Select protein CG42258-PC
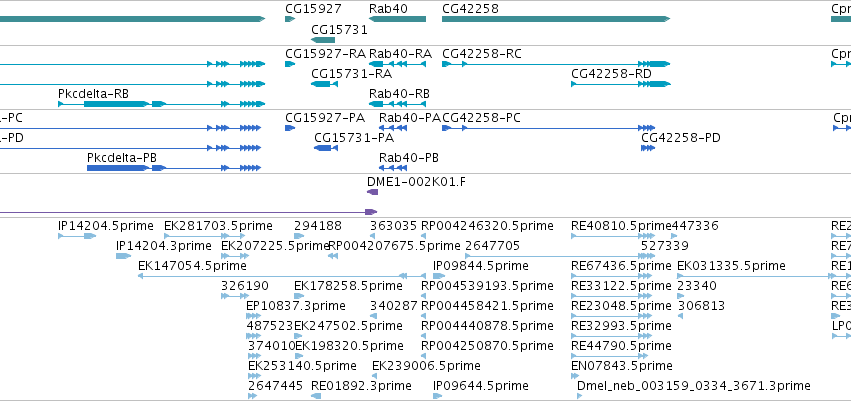The image size is (851, 401). coord(549,128)
